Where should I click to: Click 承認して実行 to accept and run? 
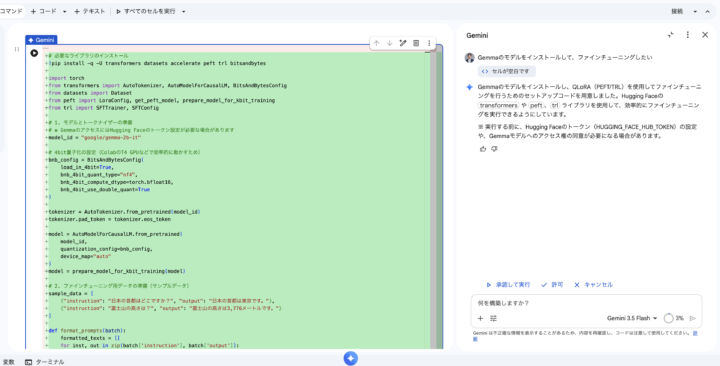(x=508, y=285)
